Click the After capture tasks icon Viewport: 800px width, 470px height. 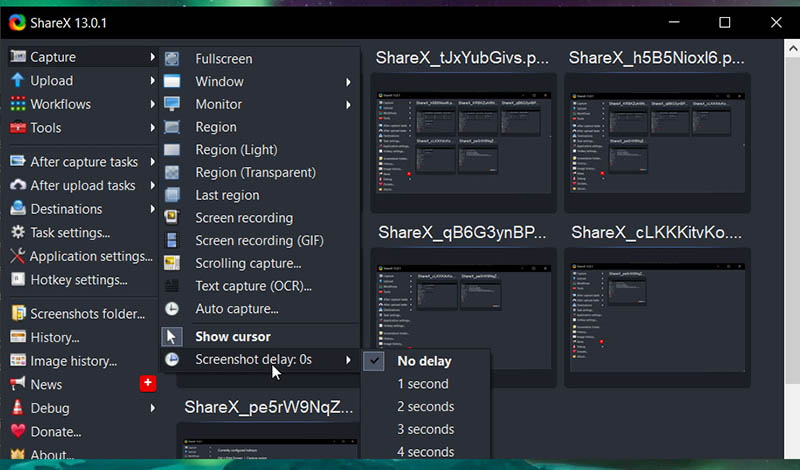click(x=18, y=161)
